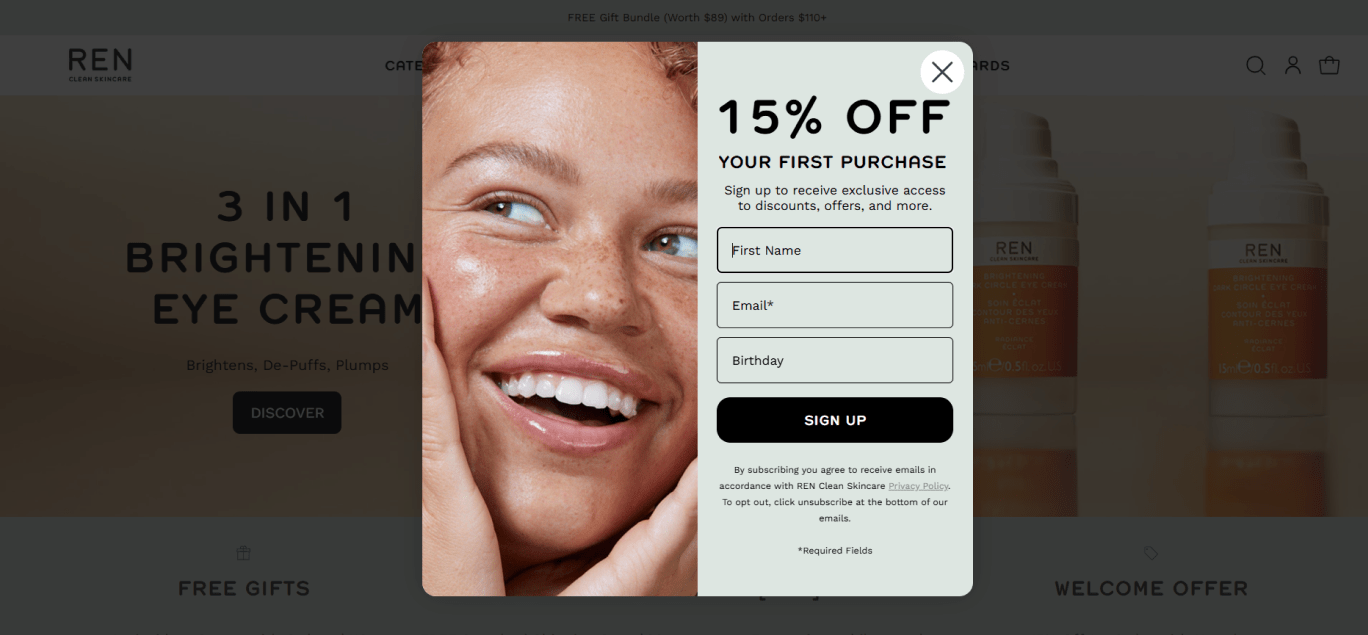Click the gift icon above Free Gifts
This screenshot has width=1368, height=635.
243,553
